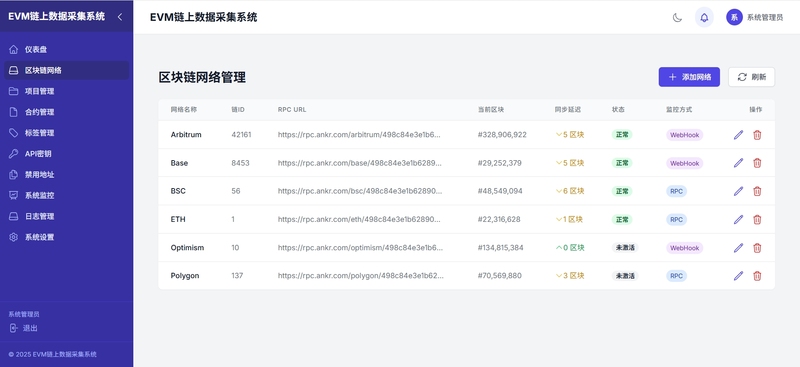Open 标签管理 in the sidebar

[x=66, y=133]
